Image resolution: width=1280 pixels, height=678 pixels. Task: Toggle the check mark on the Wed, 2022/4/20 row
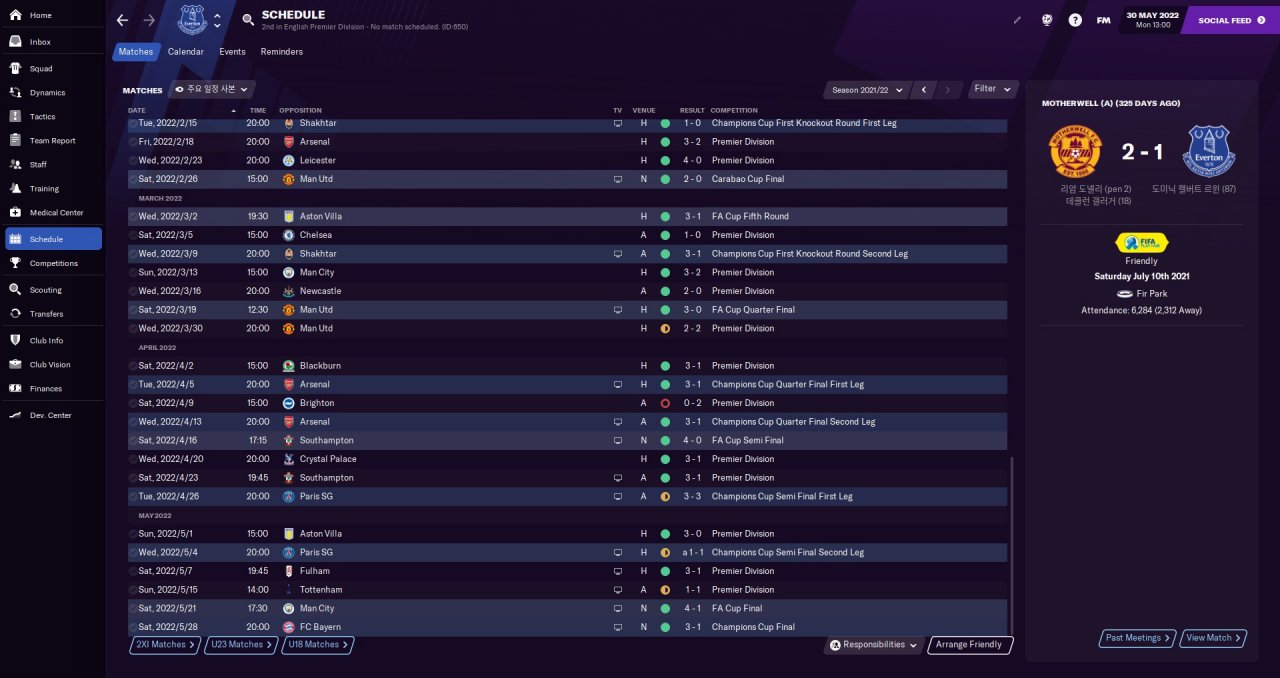[x=133, y=459]
